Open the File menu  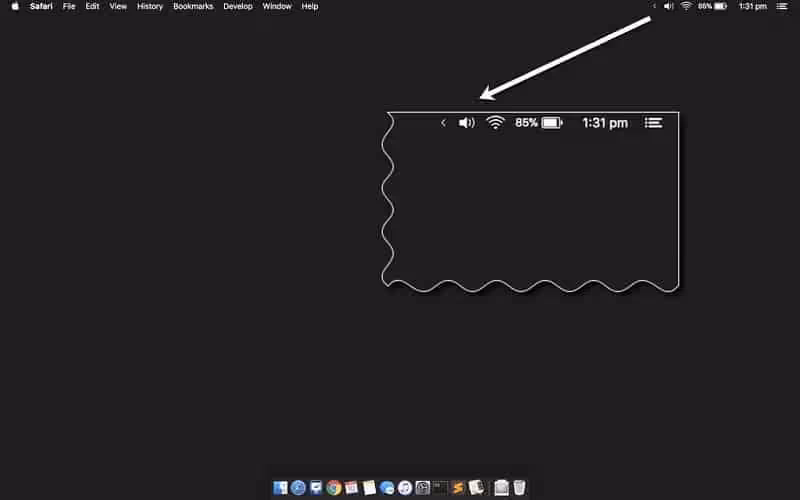click(x=69, y=6)
